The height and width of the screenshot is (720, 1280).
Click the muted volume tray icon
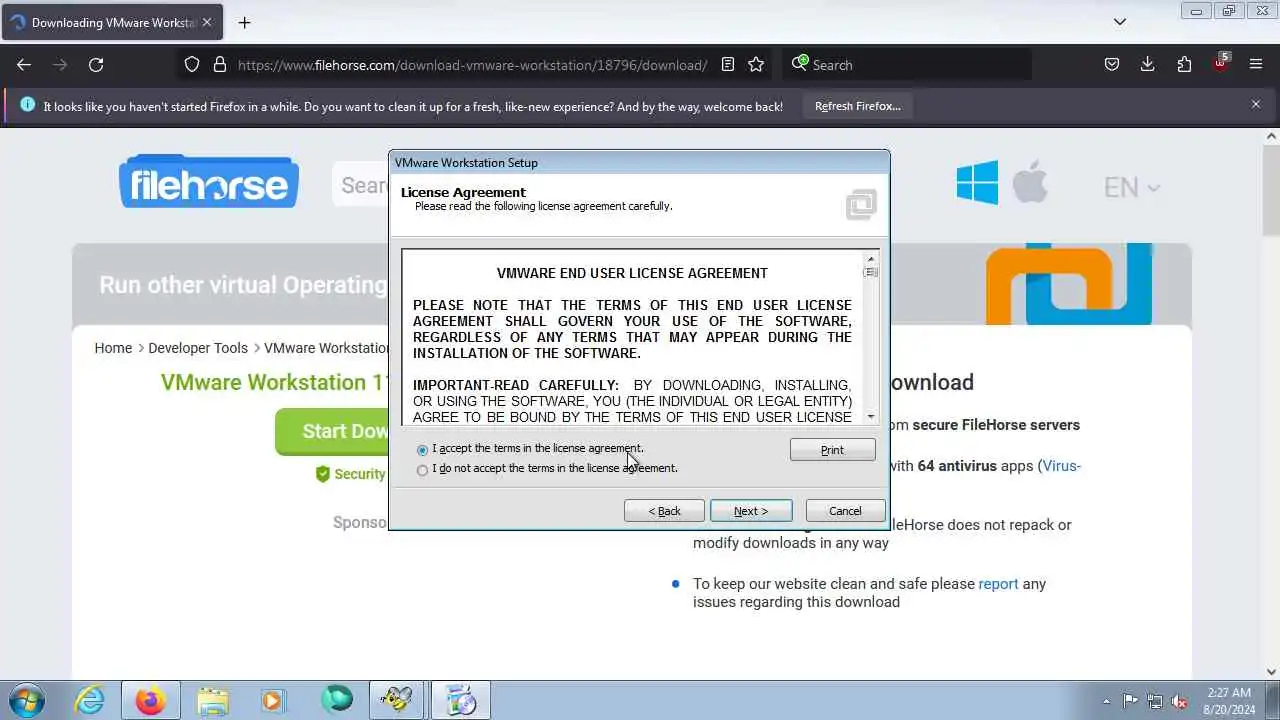(1180, 701)
